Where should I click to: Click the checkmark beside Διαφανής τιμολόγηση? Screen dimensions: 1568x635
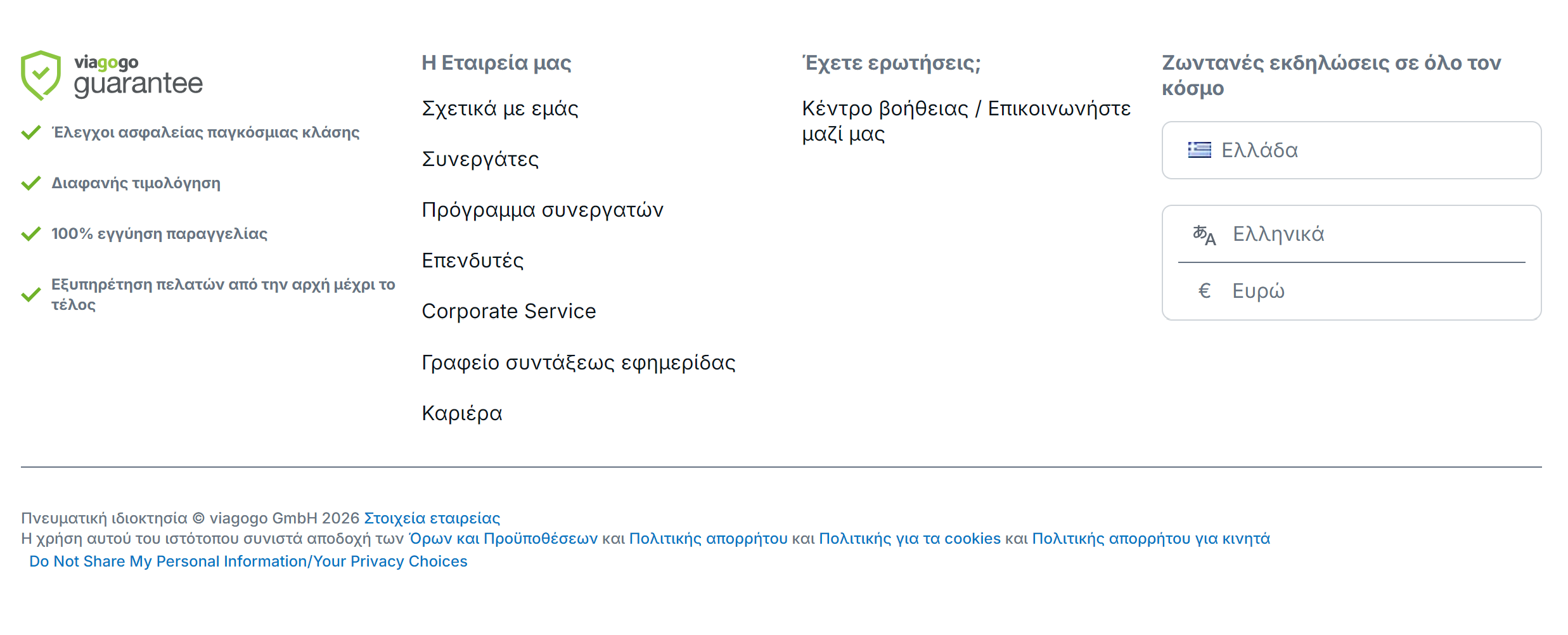point(31,183)
